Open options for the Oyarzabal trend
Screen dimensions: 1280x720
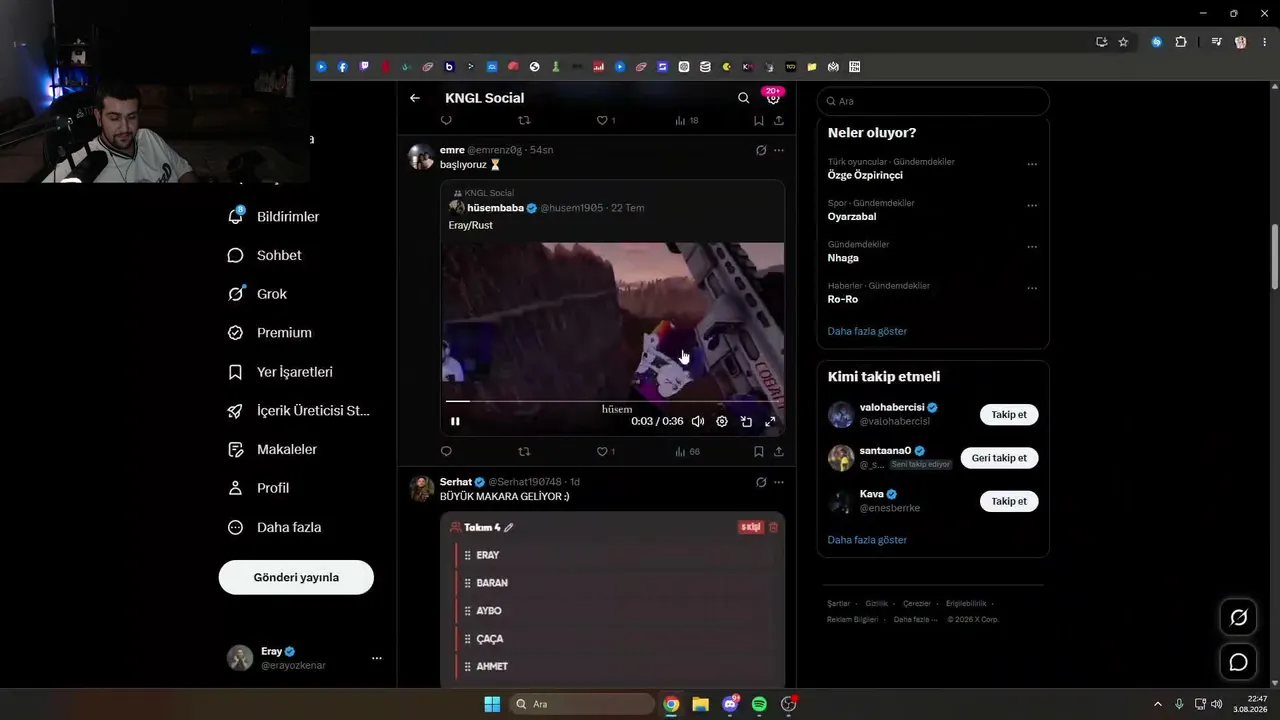tap(1032, 206)
